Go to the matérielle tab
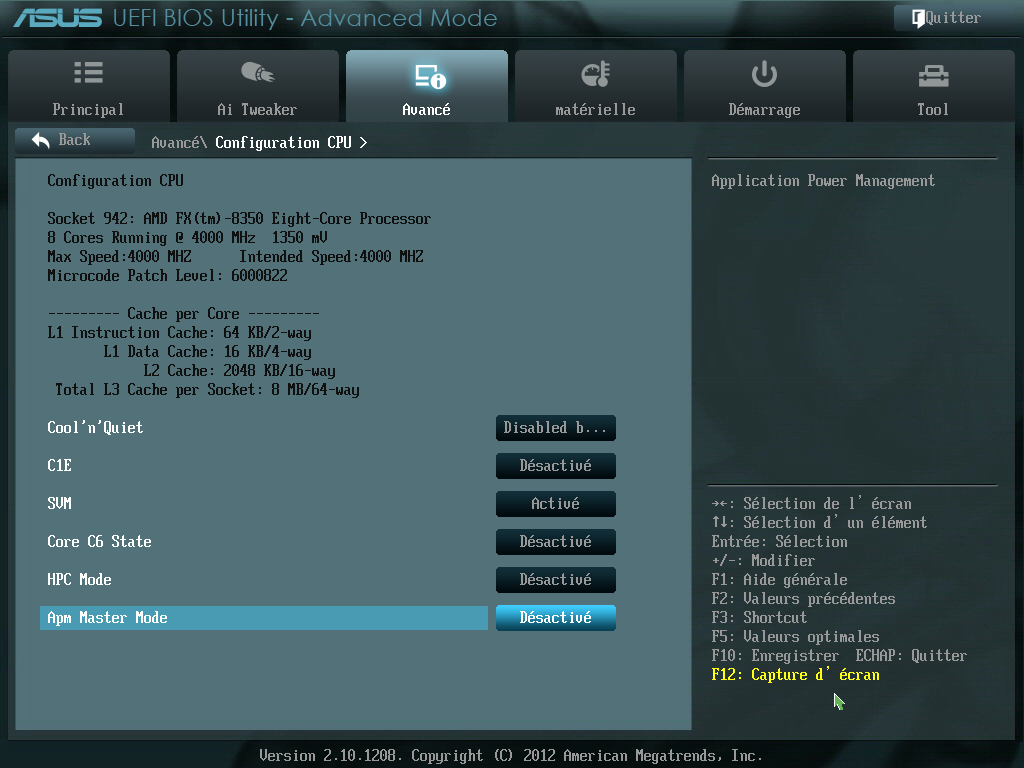The image size is (1024, 768). click(x=596, y=86)
